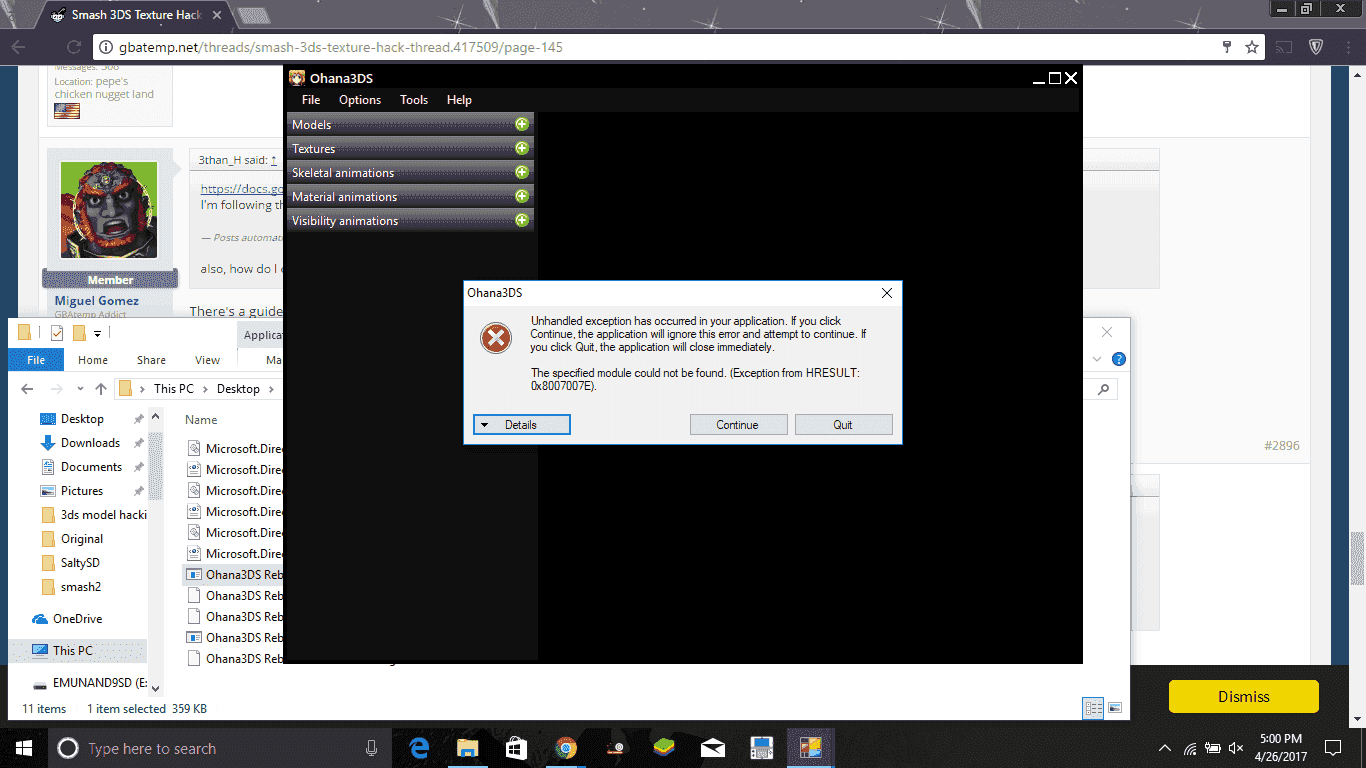The height and width of the screenshot is (768, 1366).
Task: Close the Smash 3DS Texture Hack tab
Action: point(218,15)
